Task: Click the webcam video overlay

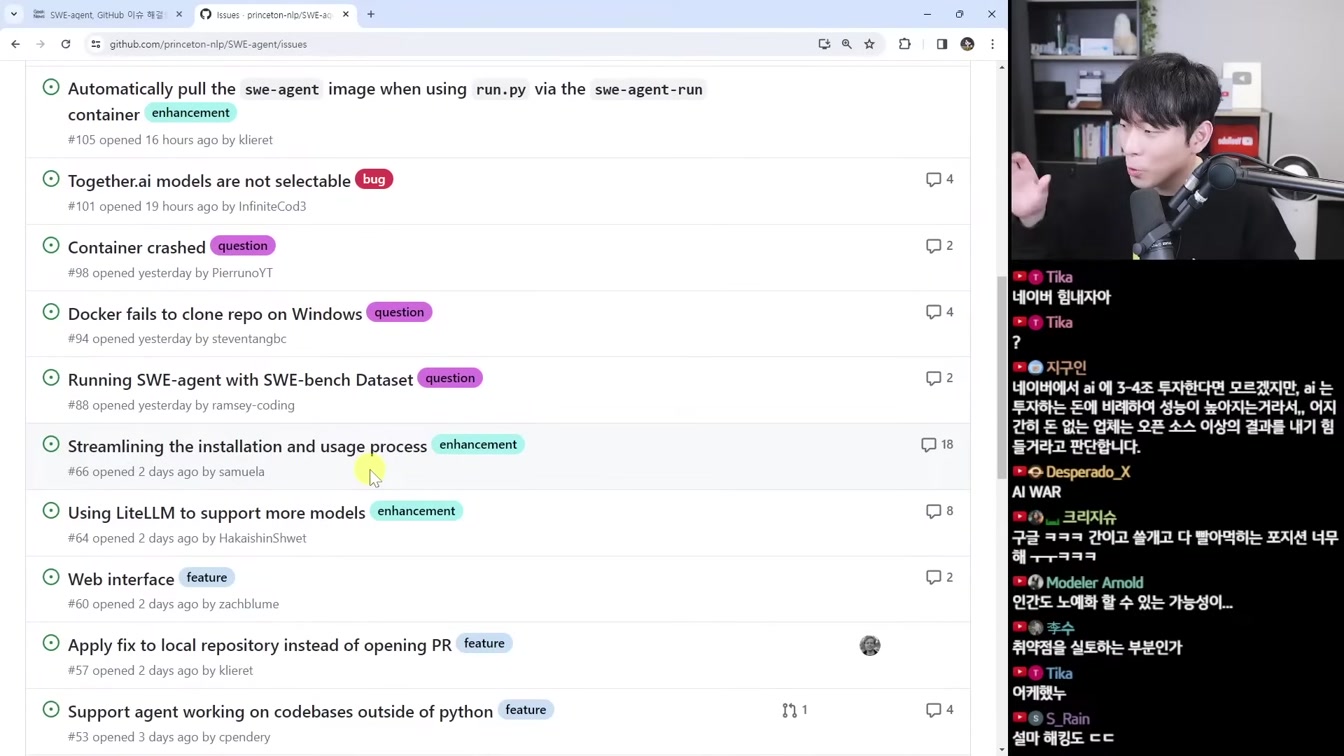Action: tap(1176, 130)
